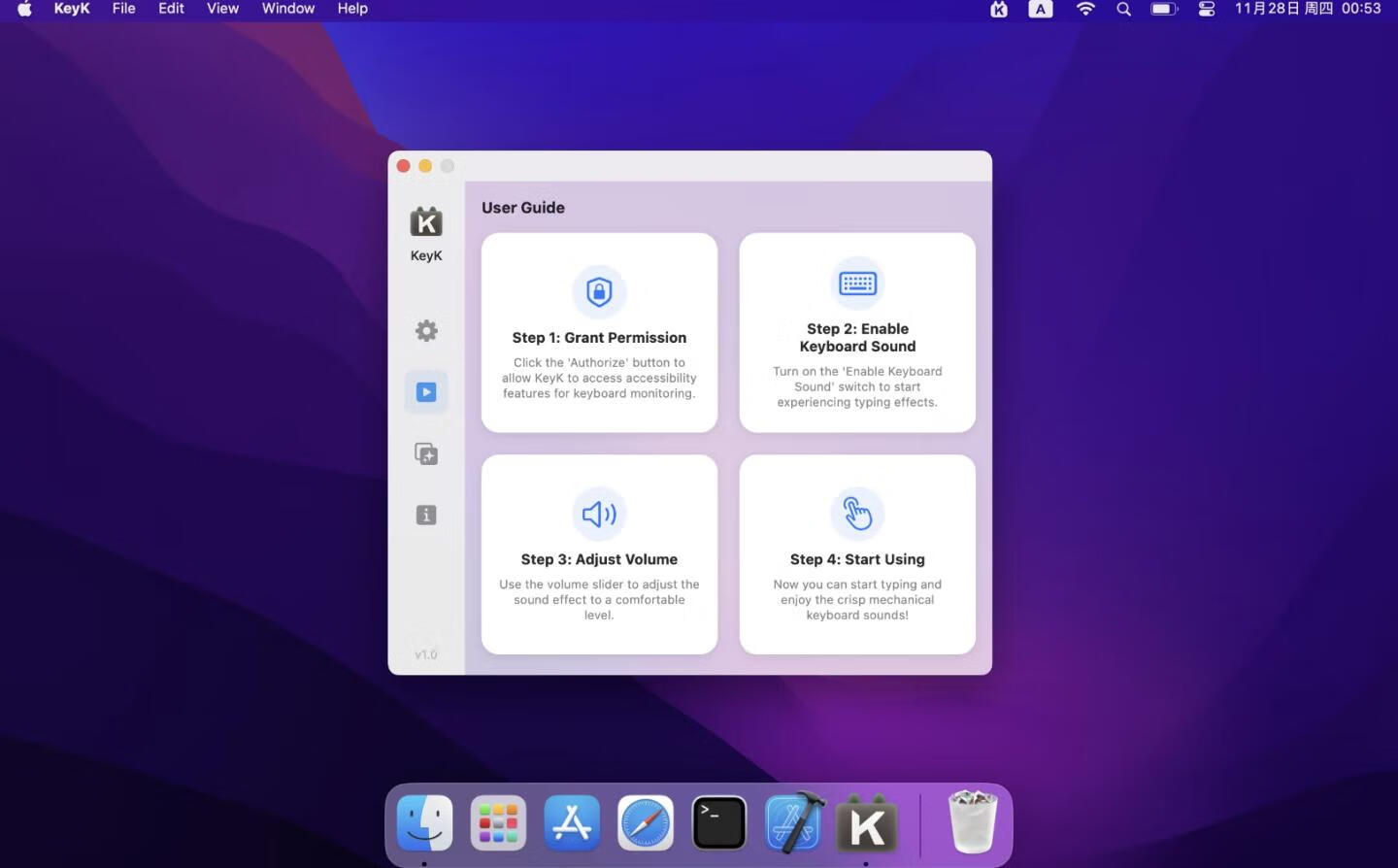Minimize the KeyK window with yellow button
Screen dimensions: 1398x868
pyautogui.click(x=425, y=166)
